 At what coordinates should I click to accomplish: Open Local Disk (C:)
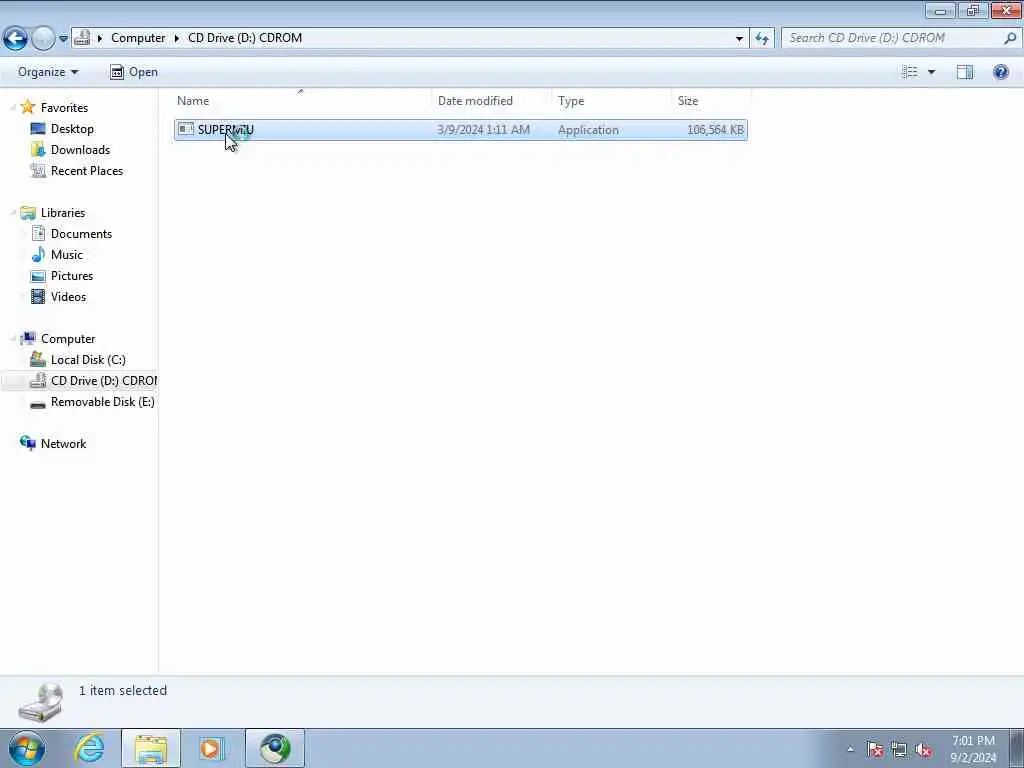pos(88,360)
